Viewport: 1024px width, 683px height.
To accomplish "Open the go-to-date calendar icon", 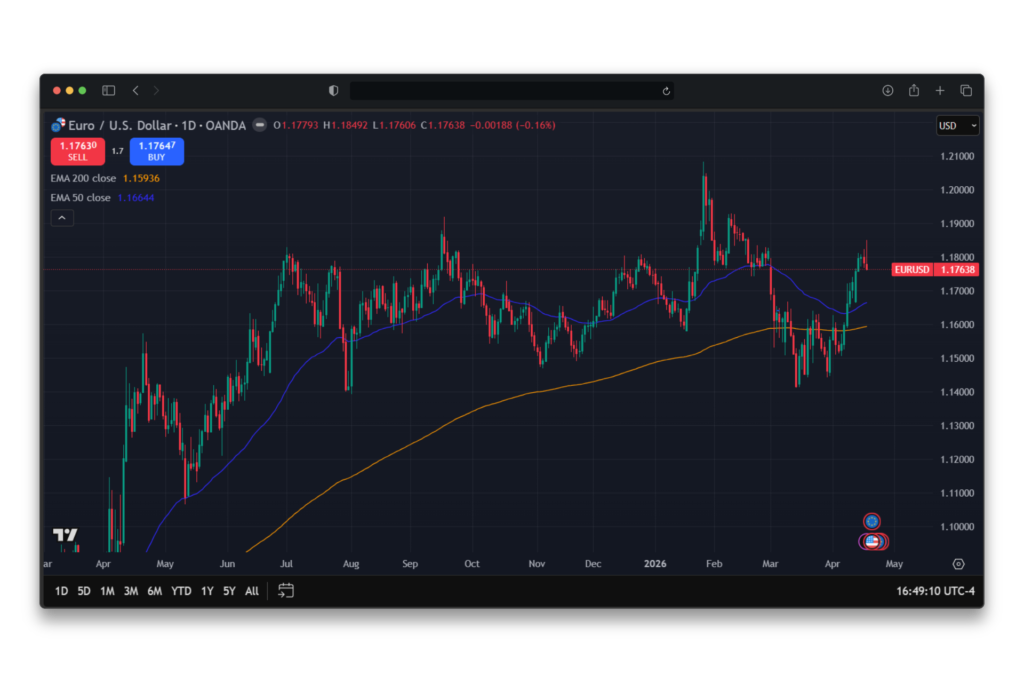I will coord(285,591).
